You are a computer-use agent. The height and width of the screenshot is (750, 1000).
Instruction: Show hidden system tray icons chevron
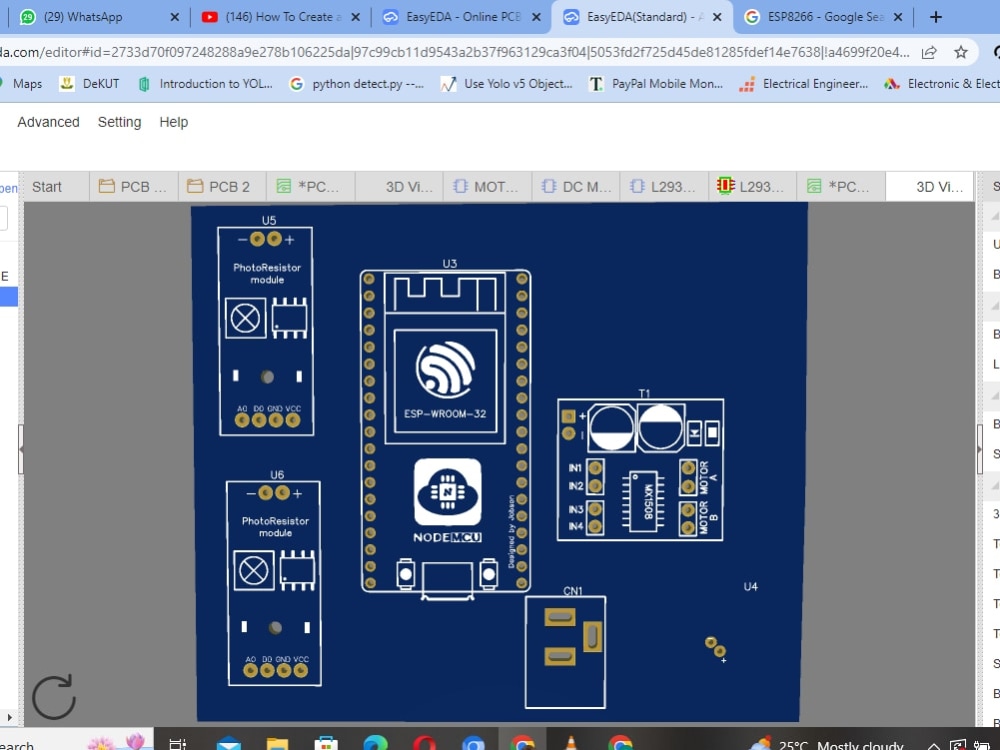point(933,745)
